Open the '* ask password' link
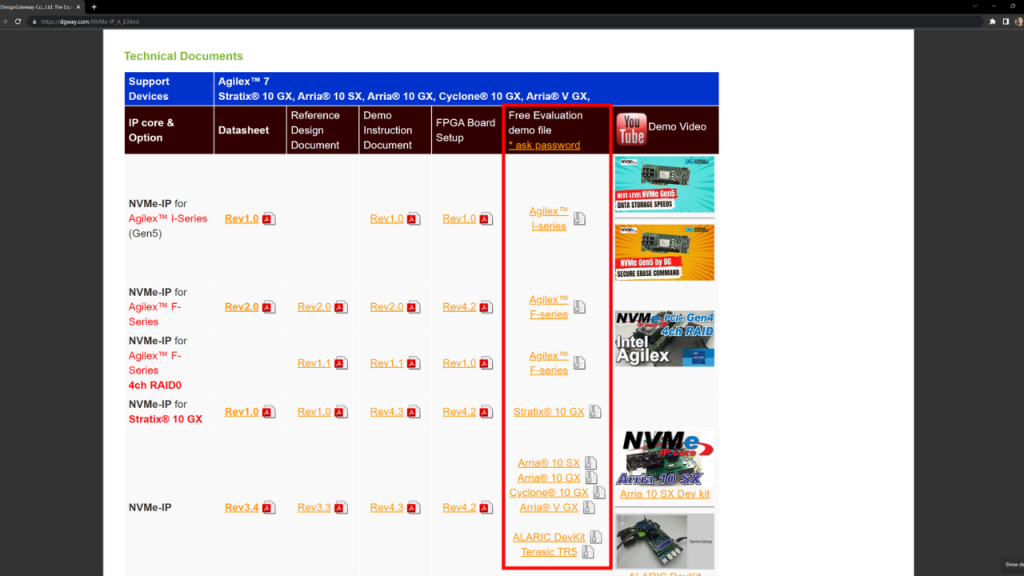1024x576 pixels. (544, 145)
